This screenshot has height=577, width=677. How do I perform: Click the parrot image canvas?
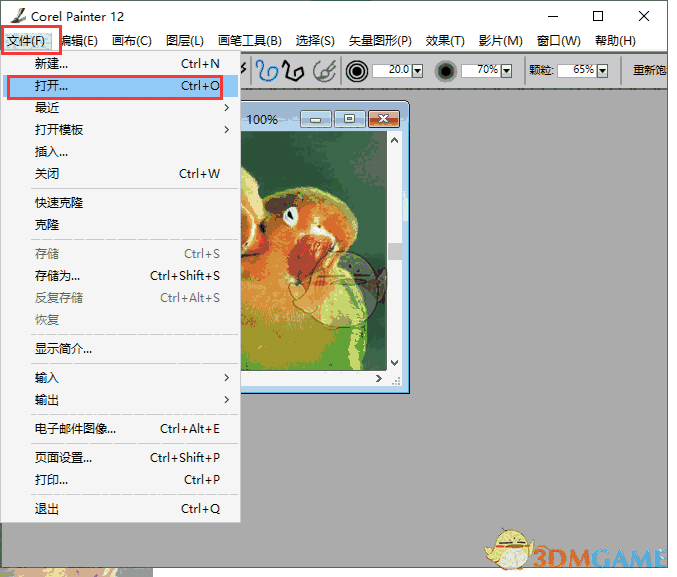314,251
